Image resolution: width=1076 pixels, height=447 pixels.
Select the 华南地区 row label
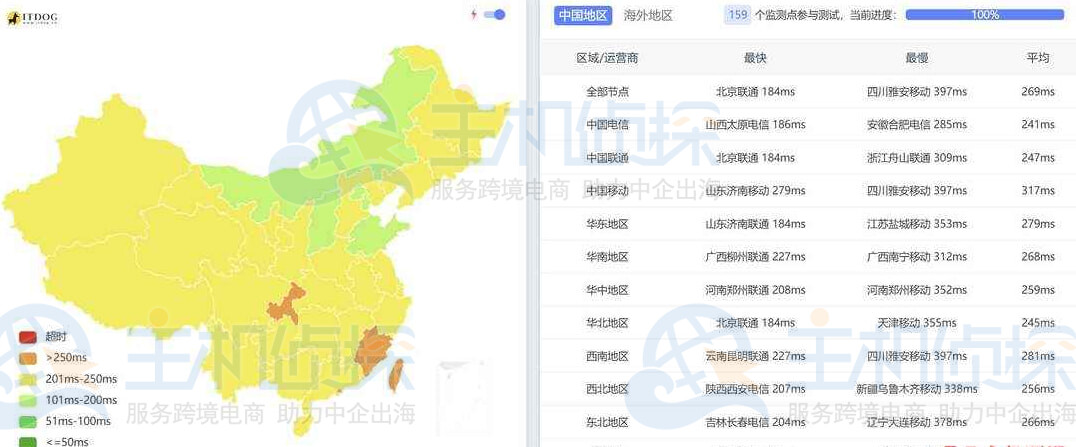coord(607,257)
